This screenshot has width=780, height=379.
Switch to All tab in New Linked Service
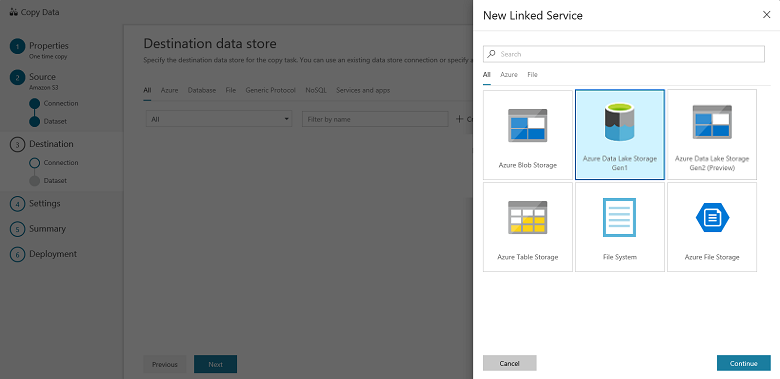(x=487, y=75)
